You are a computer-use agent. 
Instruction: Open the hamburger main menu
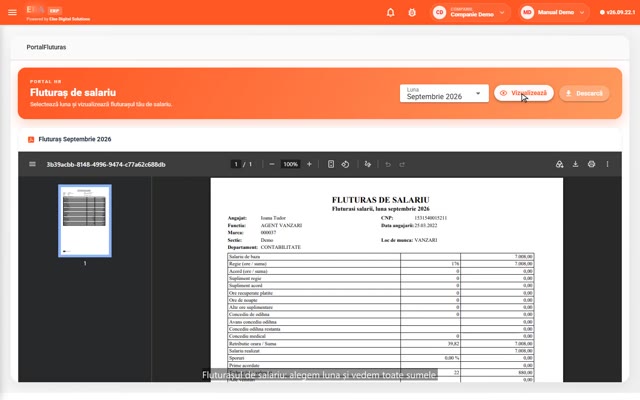pyautogui.click(x=12, y=12)
